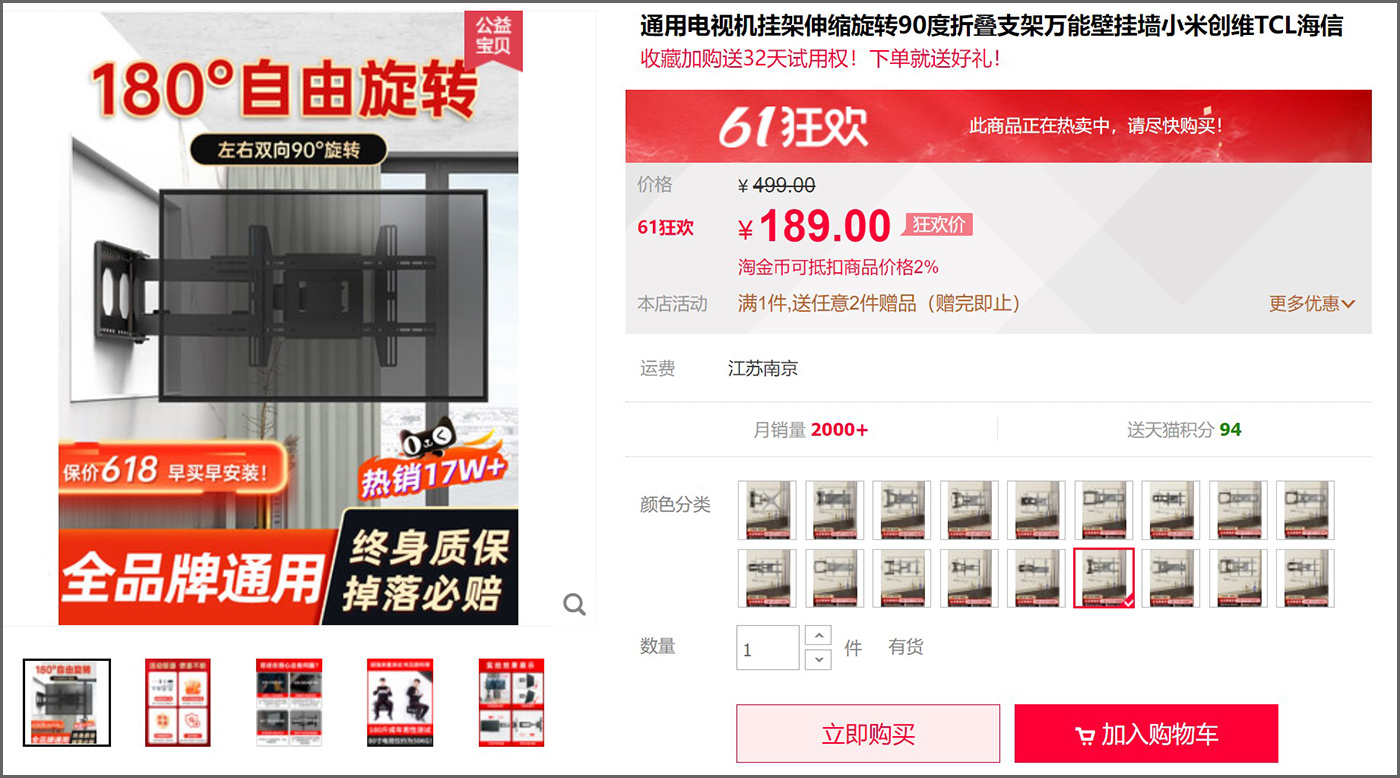This screenshot has width=1400, height=778.
Task: Click 满1件,送任意2件赠品 store promotion link
Action: (x=879, y=303)
